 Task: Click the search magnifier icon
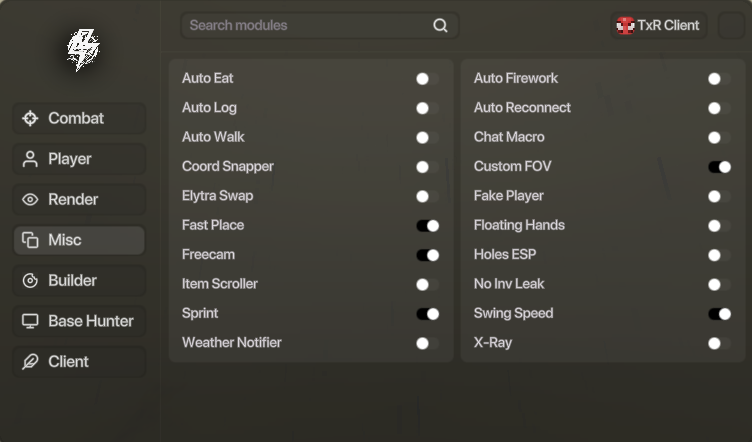(x=440, y=25)
